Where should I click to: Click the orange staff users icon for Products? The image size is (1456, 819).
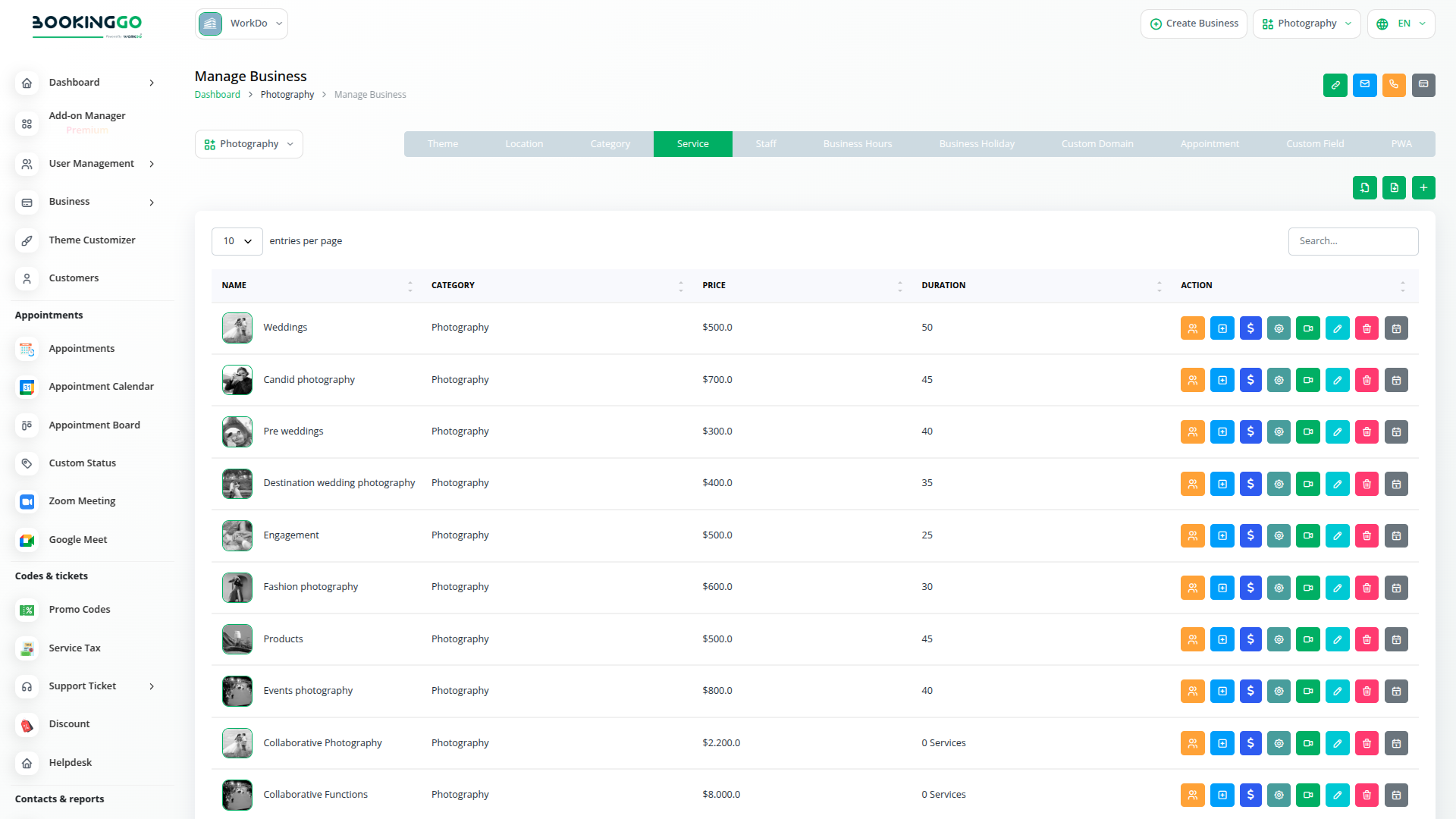[x=1192, y=640]
